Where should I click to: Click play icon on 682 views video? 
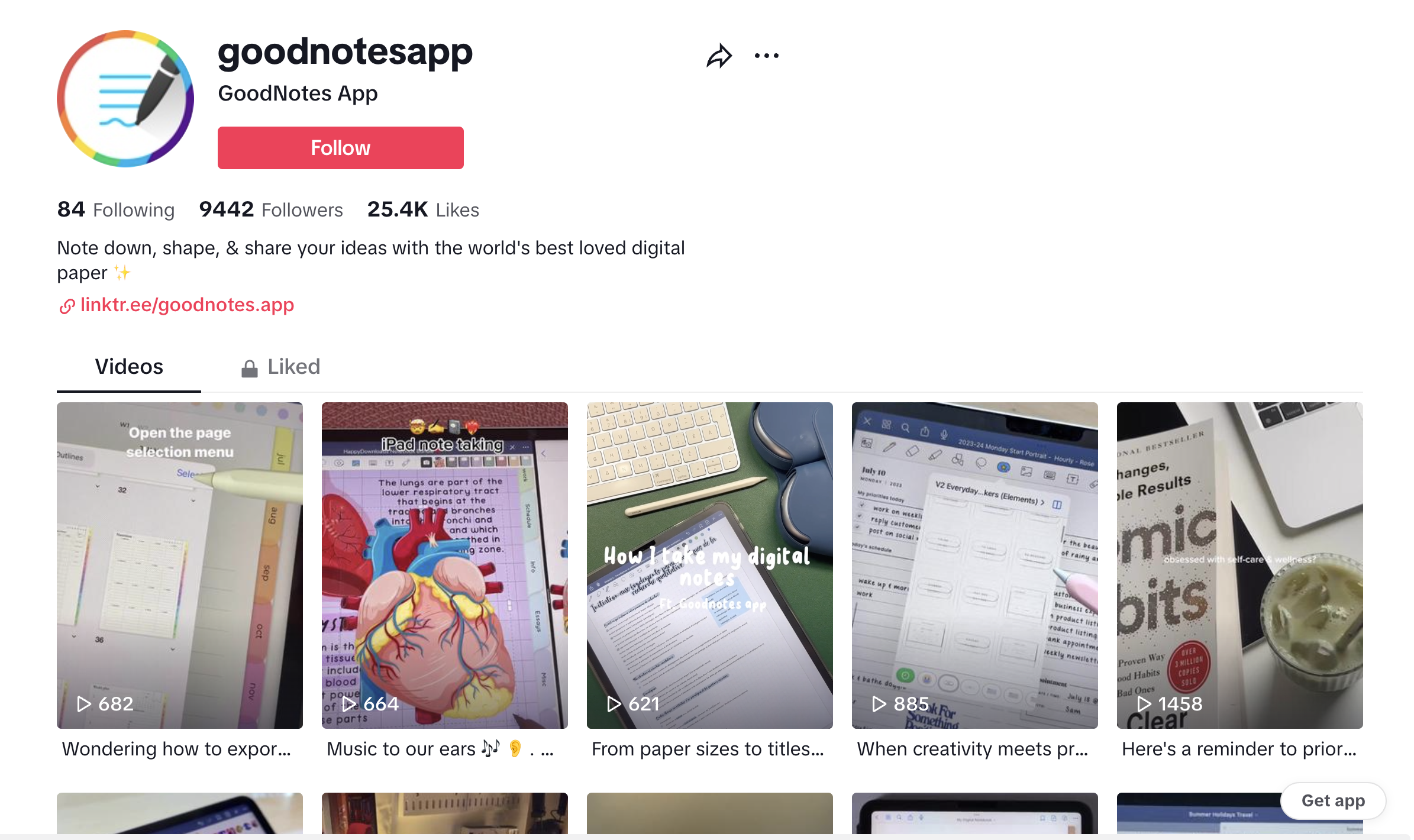(84, 703)
